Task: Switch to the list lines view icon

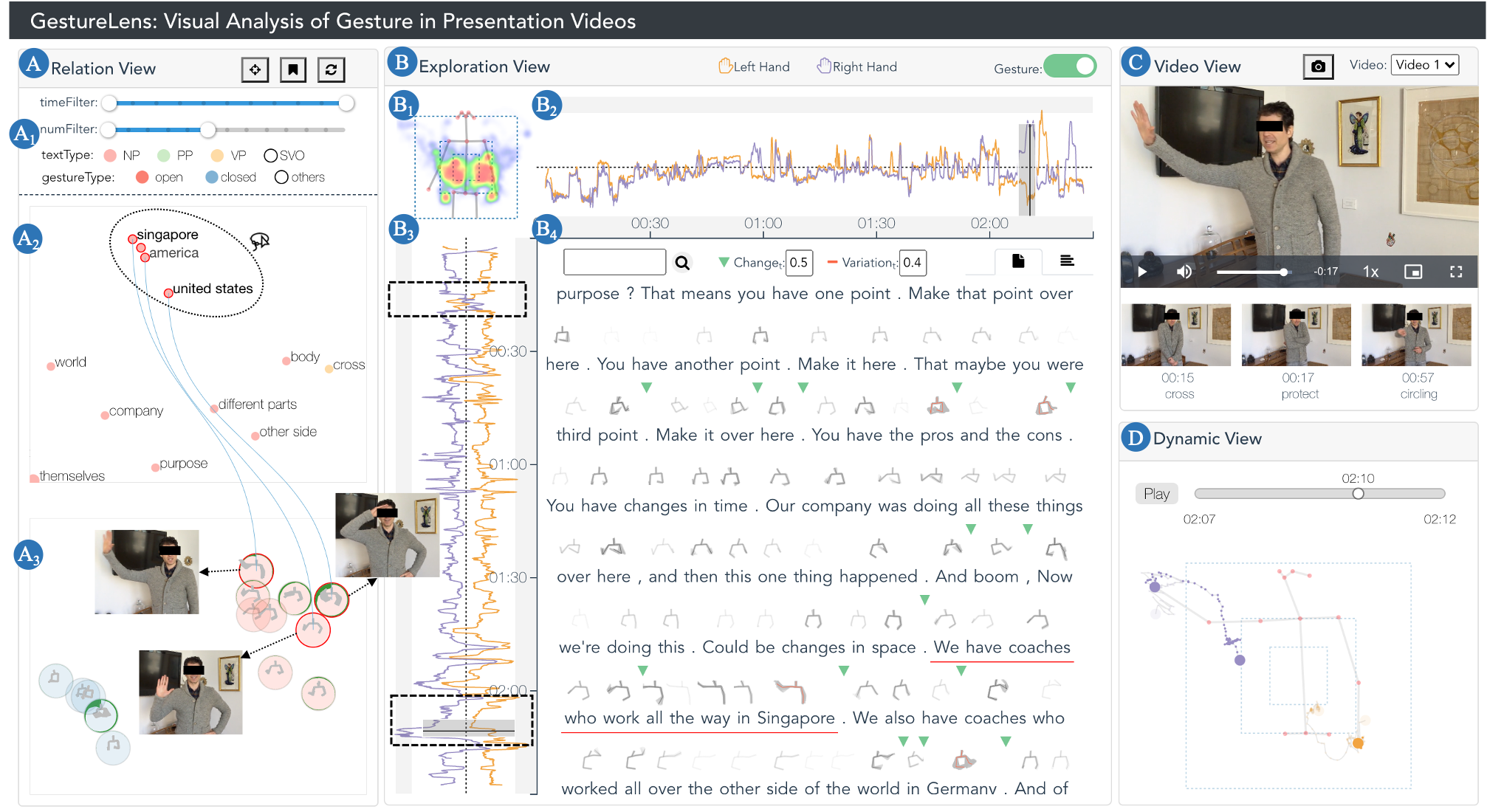Action: 1067,261
